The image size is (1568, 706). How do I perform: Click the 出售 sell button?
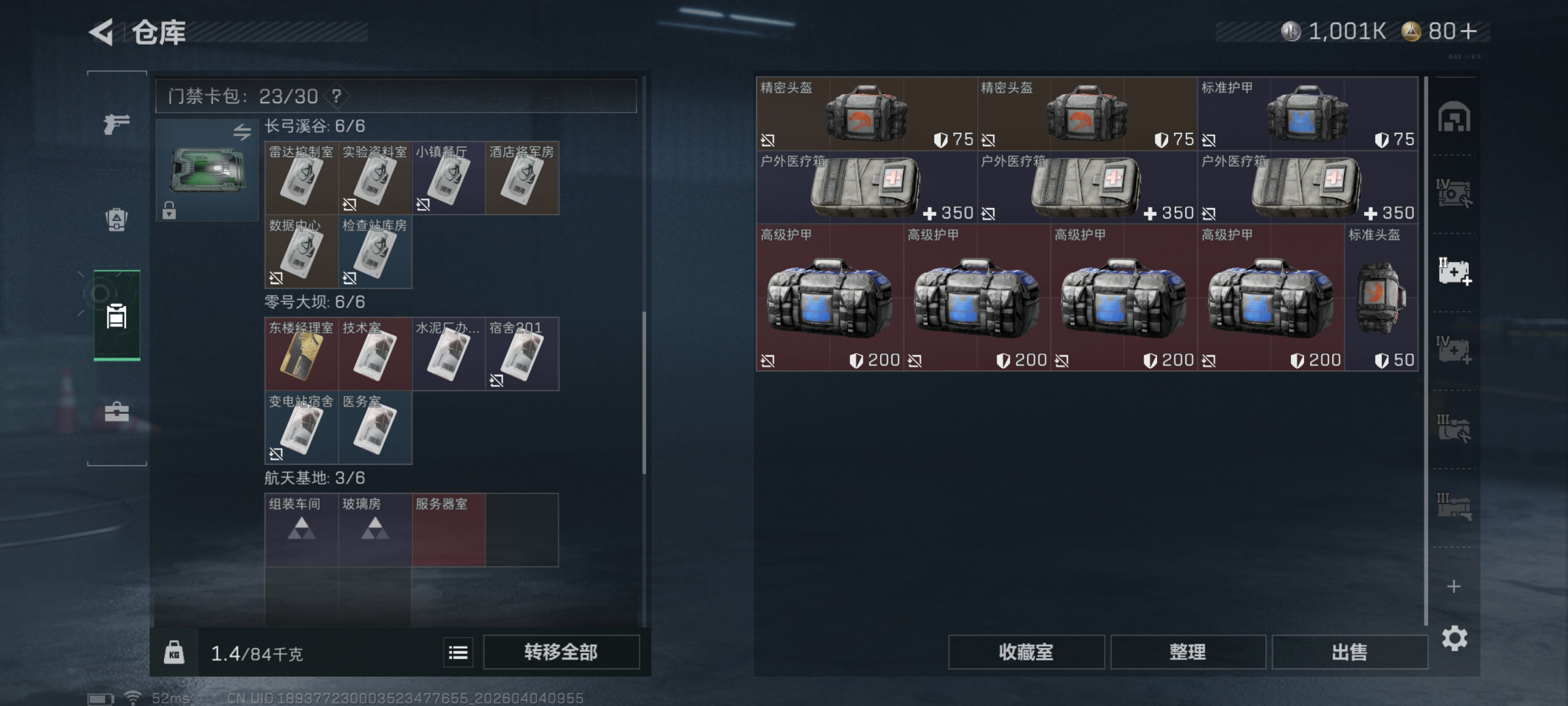point(1349,653)
